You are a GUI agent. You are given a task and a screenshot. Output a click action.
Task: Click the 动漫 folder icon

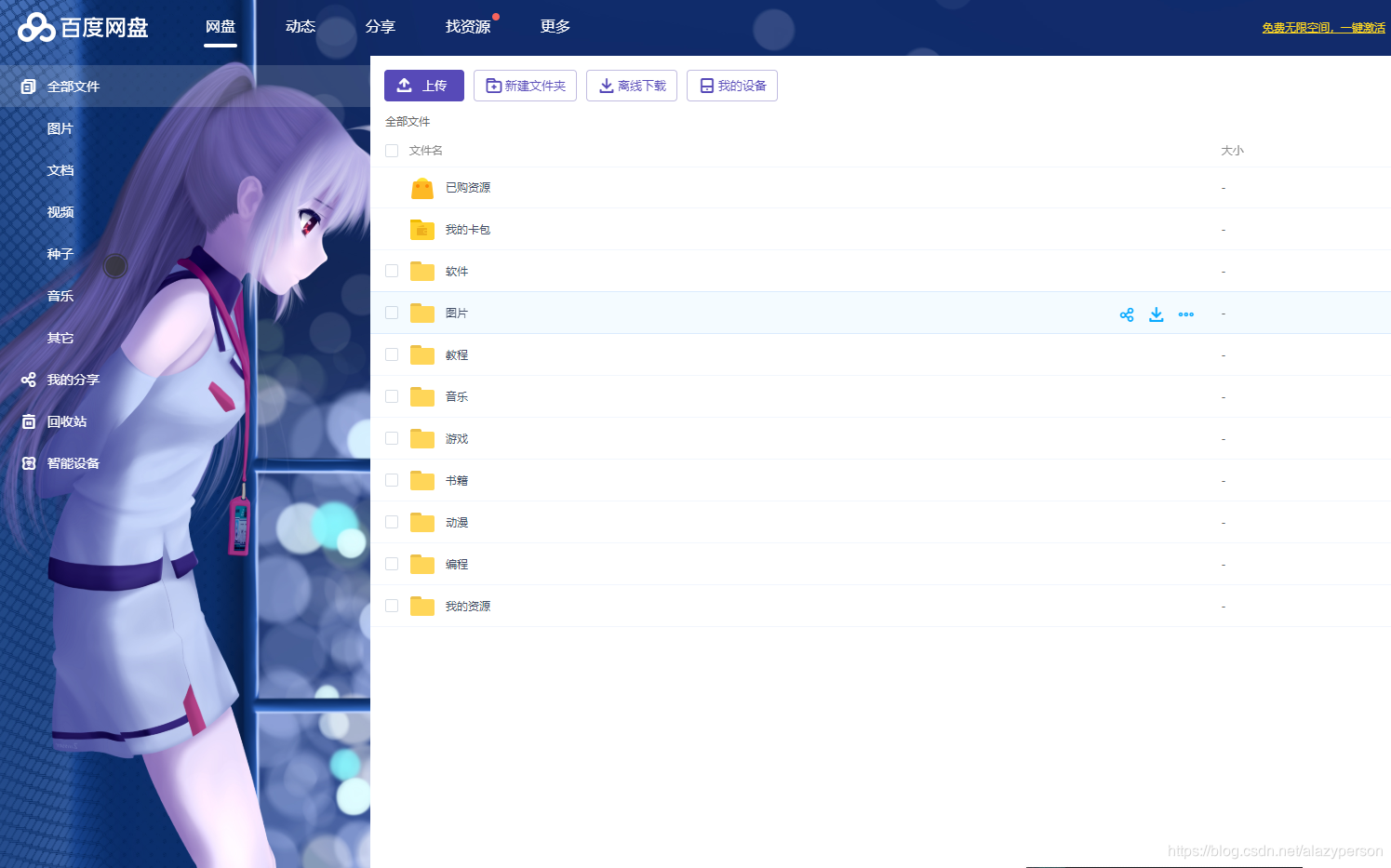[x=422, y=523]
